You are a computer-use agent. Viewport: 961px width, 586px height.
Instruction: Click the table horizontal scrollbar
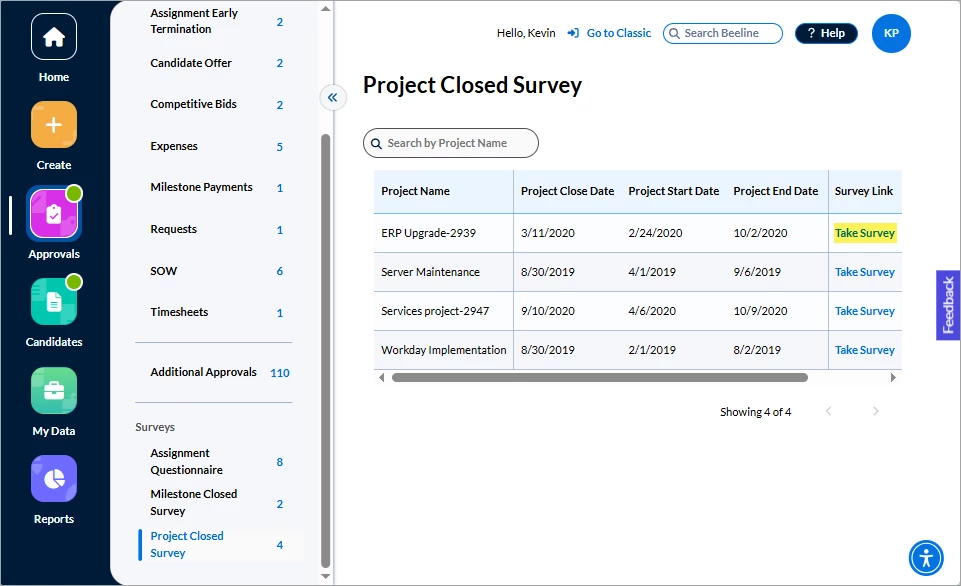click(x=599, y=378)
